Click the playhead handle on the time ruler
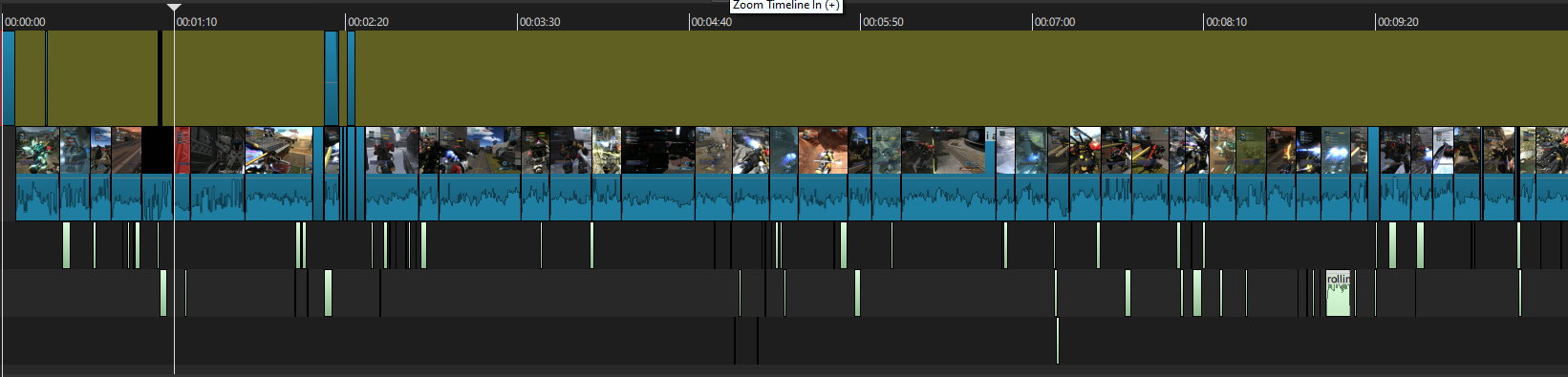 click(x=174, y=7)
